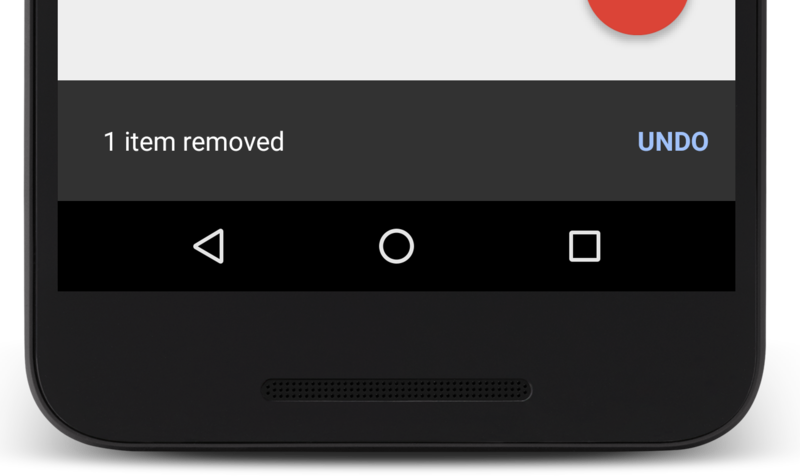Image resolution: width=800 pixels, height=476 pixels.
Task: Click navigation bar space between Home and Recents
Action: pyautogui.click(x=491, y=246)
